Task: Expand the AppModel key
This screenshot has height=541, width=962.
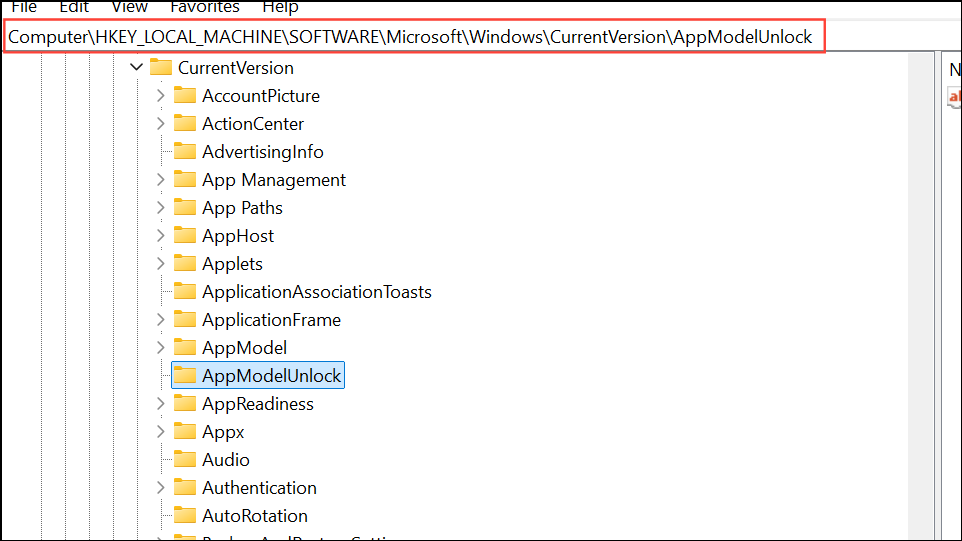Action: [160, 348]
